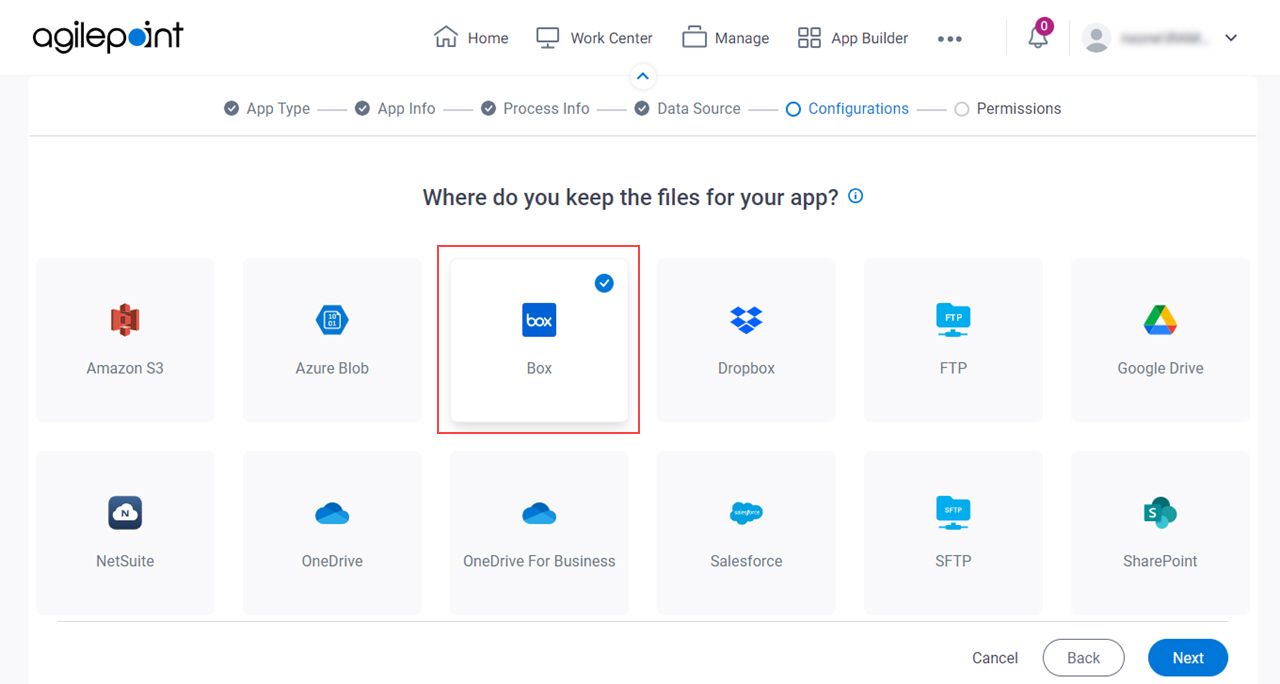1280x684 pixels.
Task: Select the OneDrive For Business icon
Action: [x=539, y=513]
